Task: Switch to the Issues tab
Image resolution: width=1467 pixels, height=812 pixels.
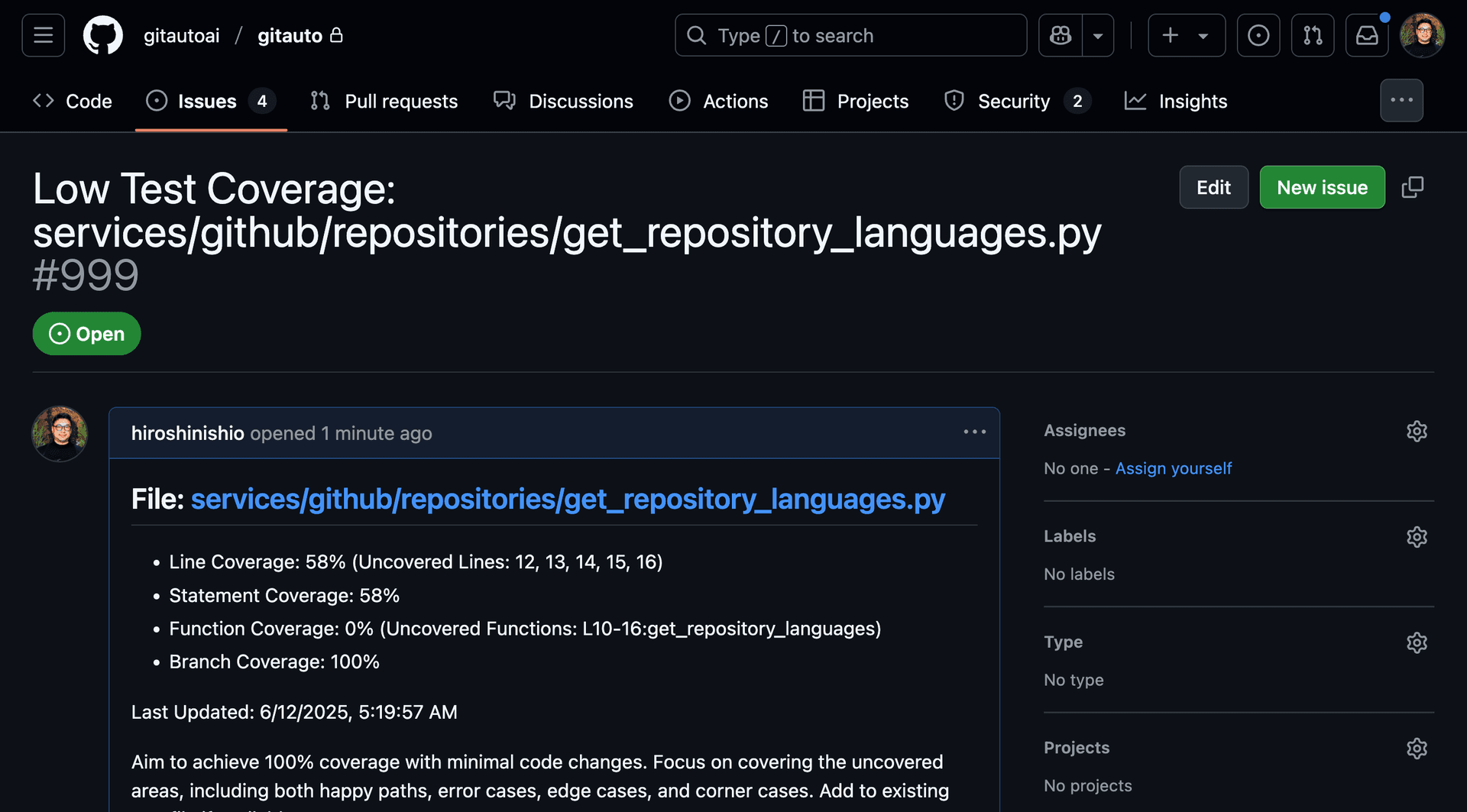Action: pos(211,101)
